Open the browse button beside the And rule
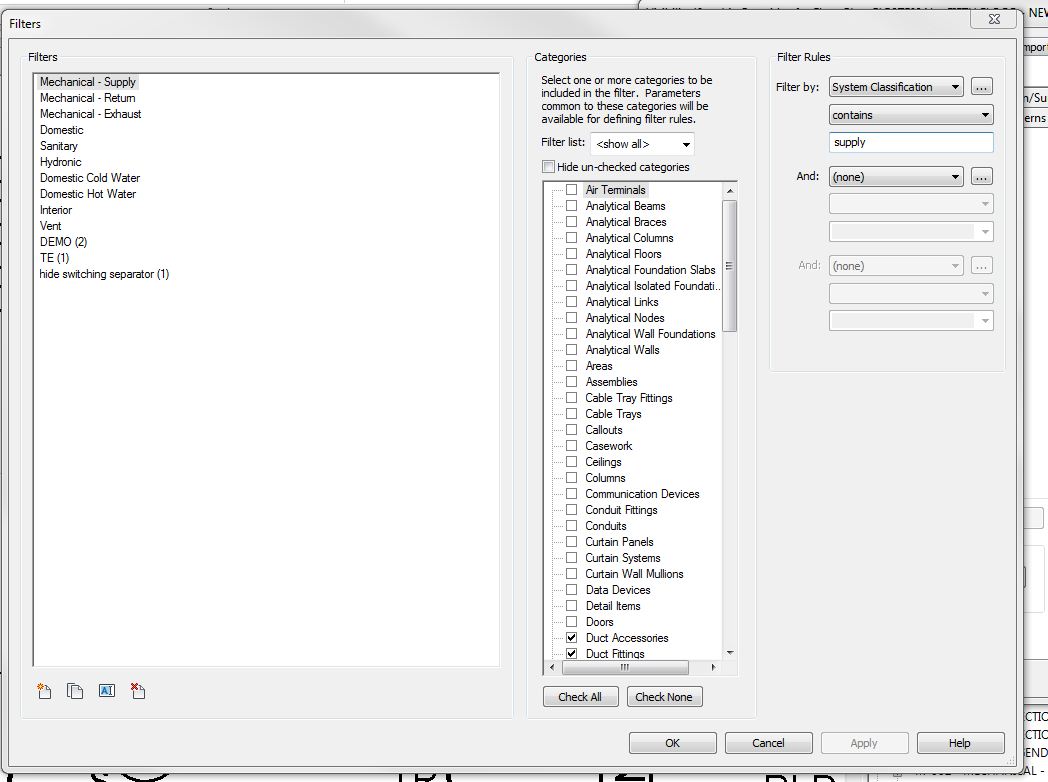The width and height of the screenshot is (1048, 782). point(981,176)
